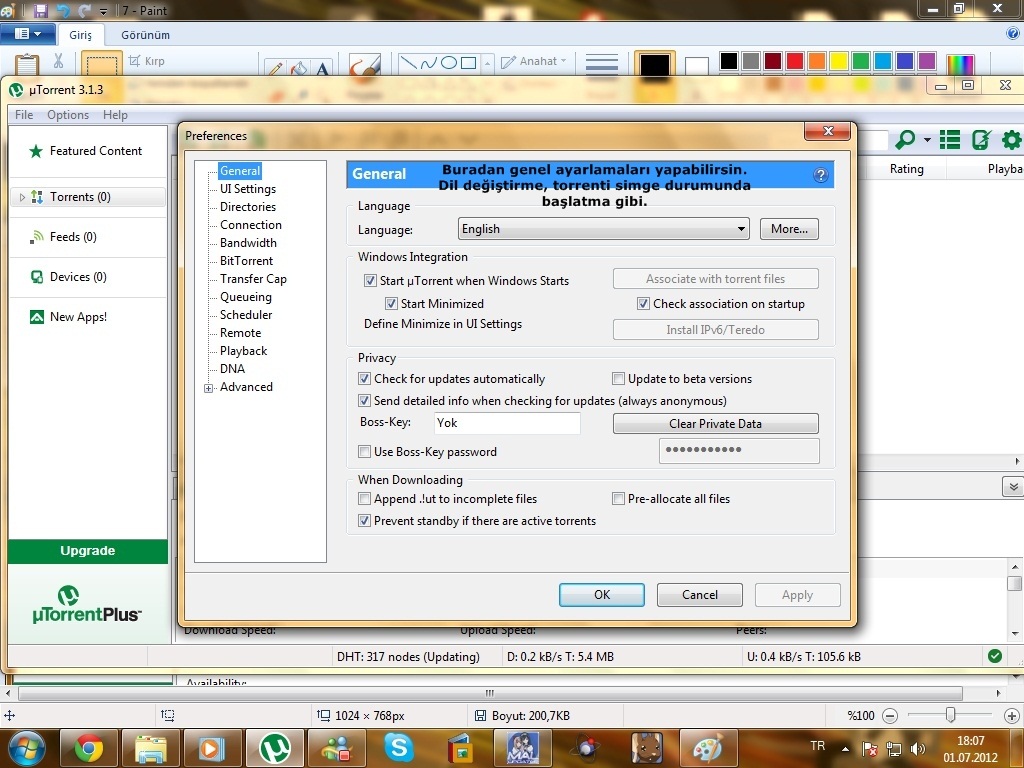Open uTorrent settings gear icon

tap(1012, 139)
